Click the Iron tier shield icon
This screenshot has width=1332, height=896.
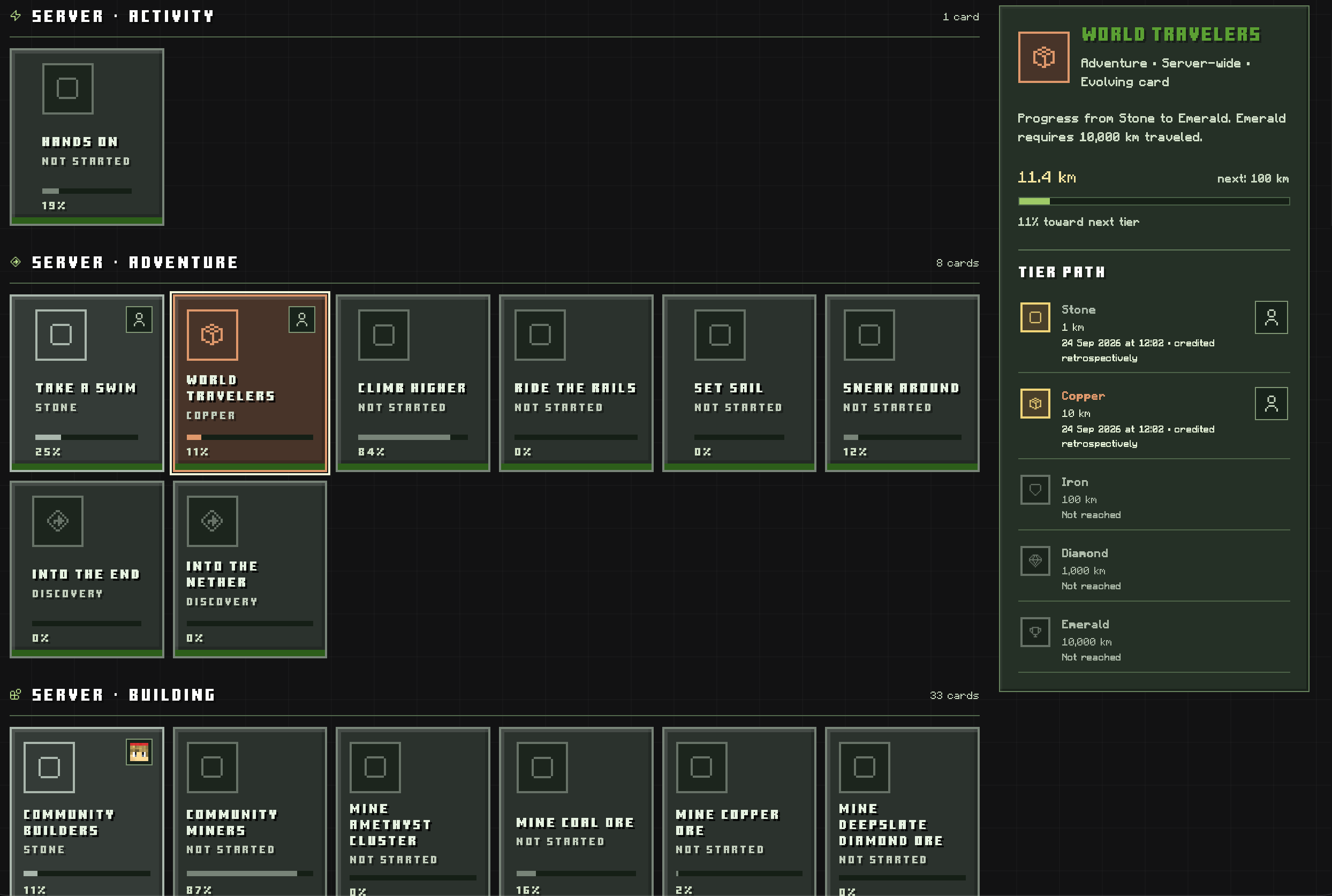point(1035,490)
